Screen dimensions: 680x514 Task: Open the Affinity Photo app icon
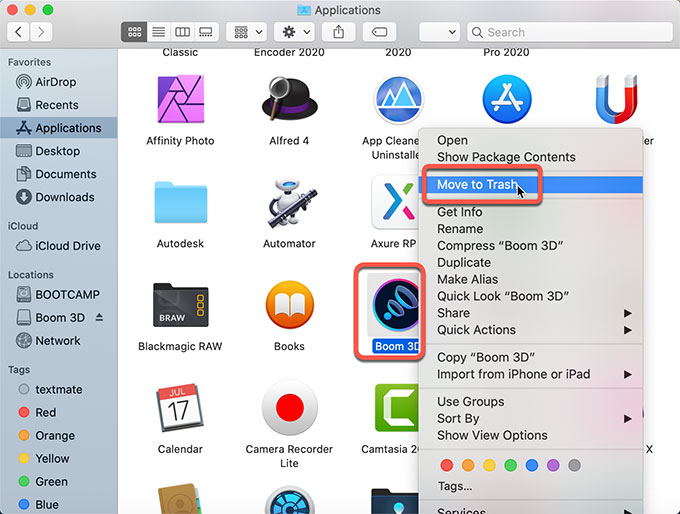tap(180, 99)
